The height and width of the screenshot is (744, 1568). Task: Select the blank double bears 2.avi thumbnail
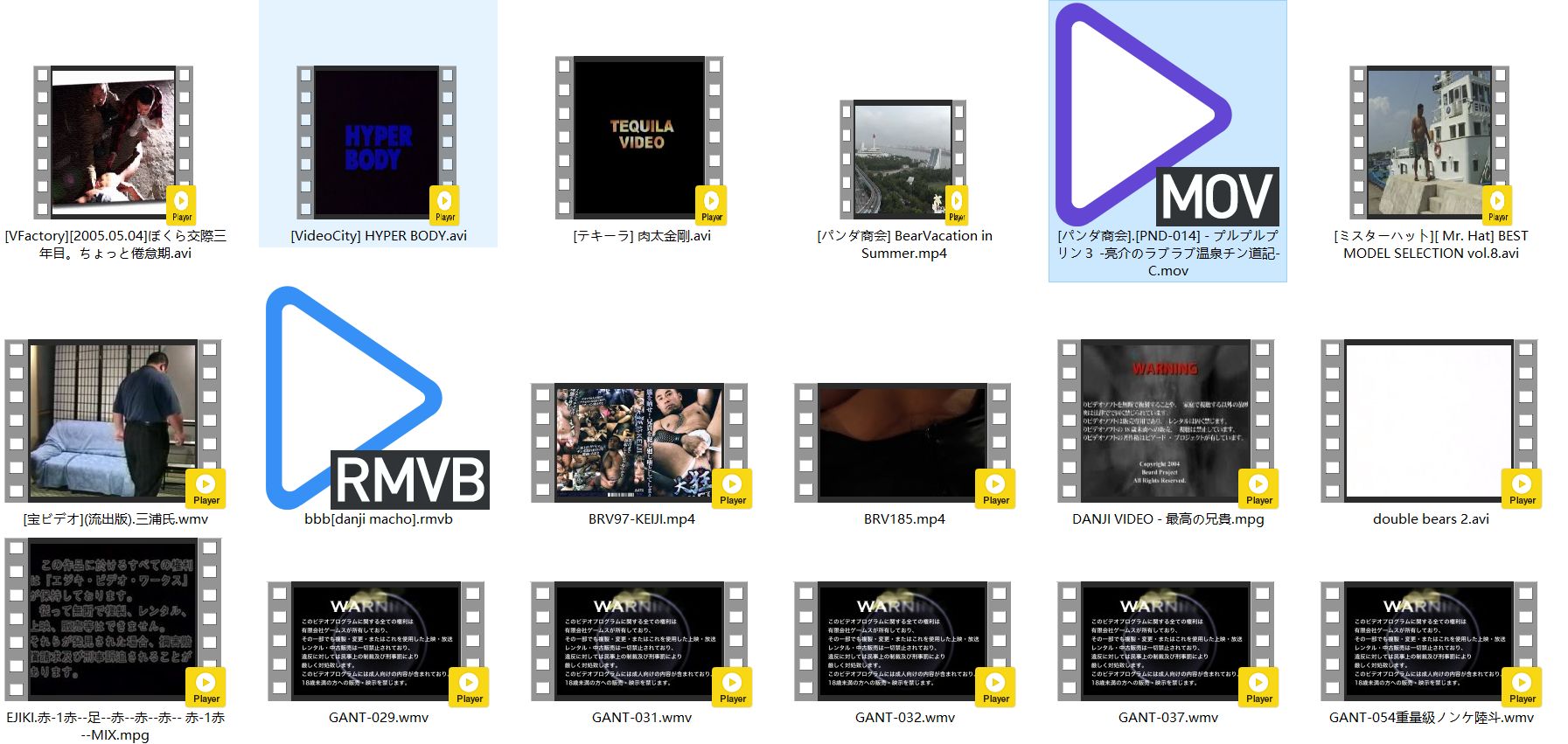click(x=1429, y=421)
